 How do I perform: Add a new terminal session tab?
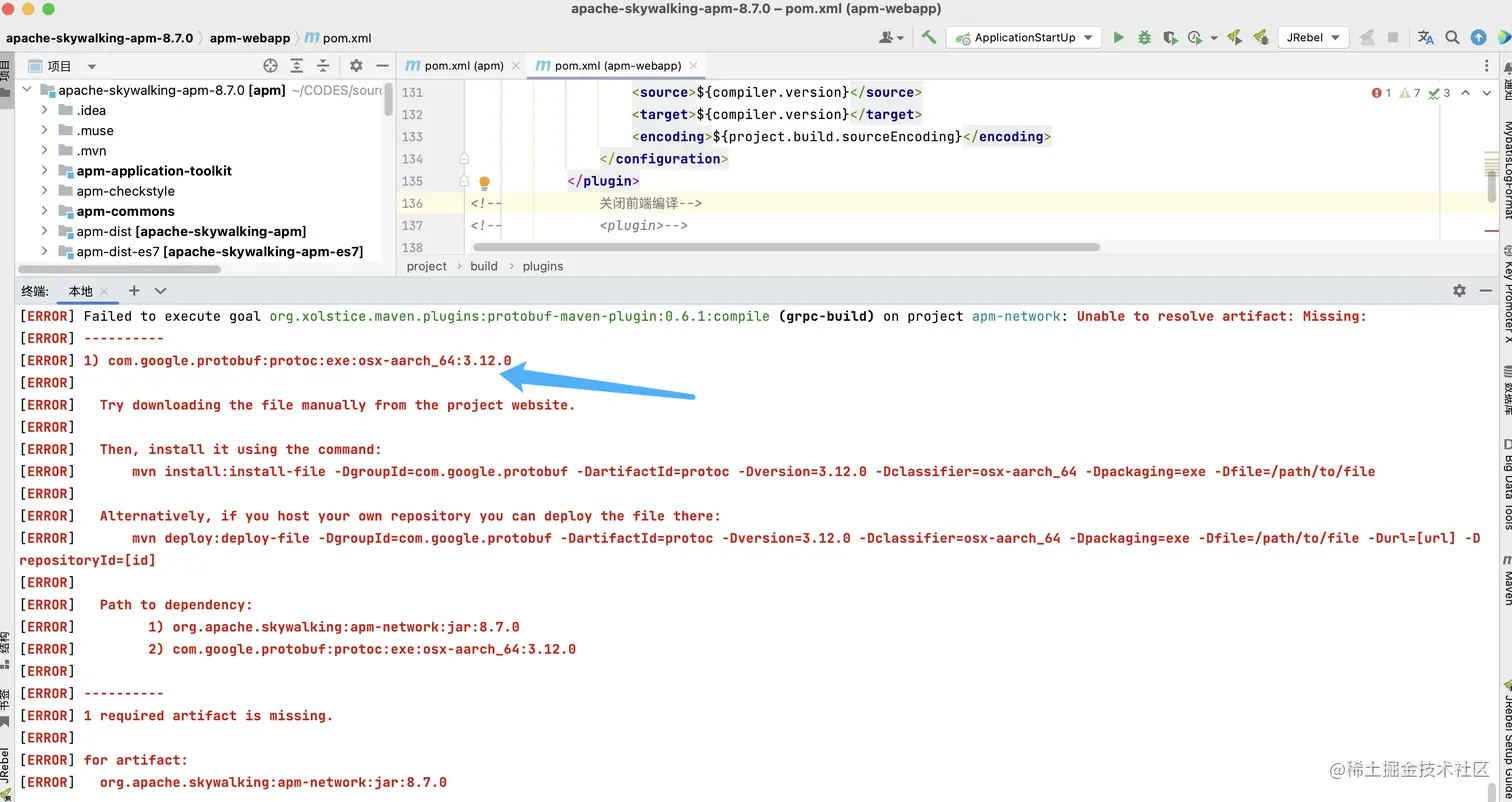tap(134, 291)
